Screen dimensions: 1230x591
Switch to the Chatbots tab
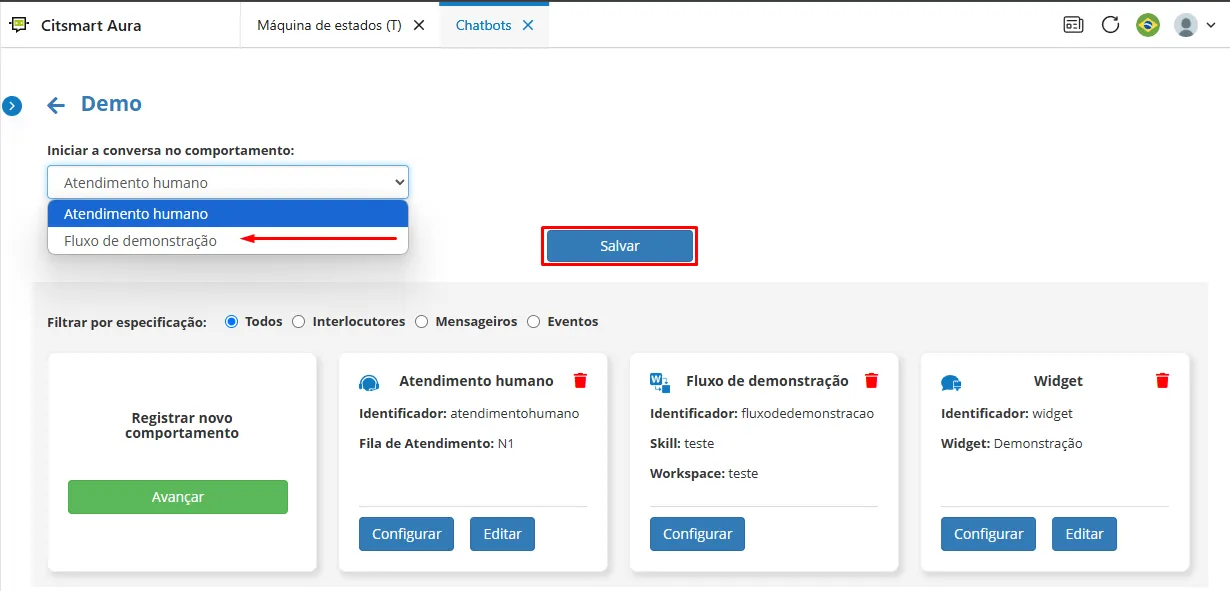(481, 25)
